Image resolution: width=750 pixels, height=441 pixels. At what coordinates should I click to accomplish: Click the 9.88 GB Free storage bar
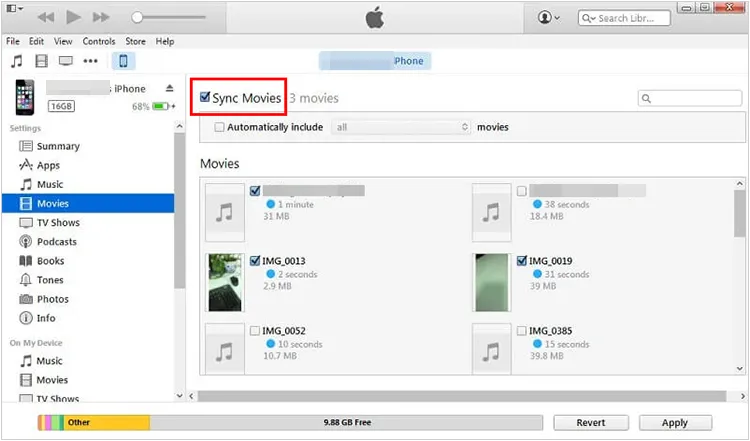point(347,422)
